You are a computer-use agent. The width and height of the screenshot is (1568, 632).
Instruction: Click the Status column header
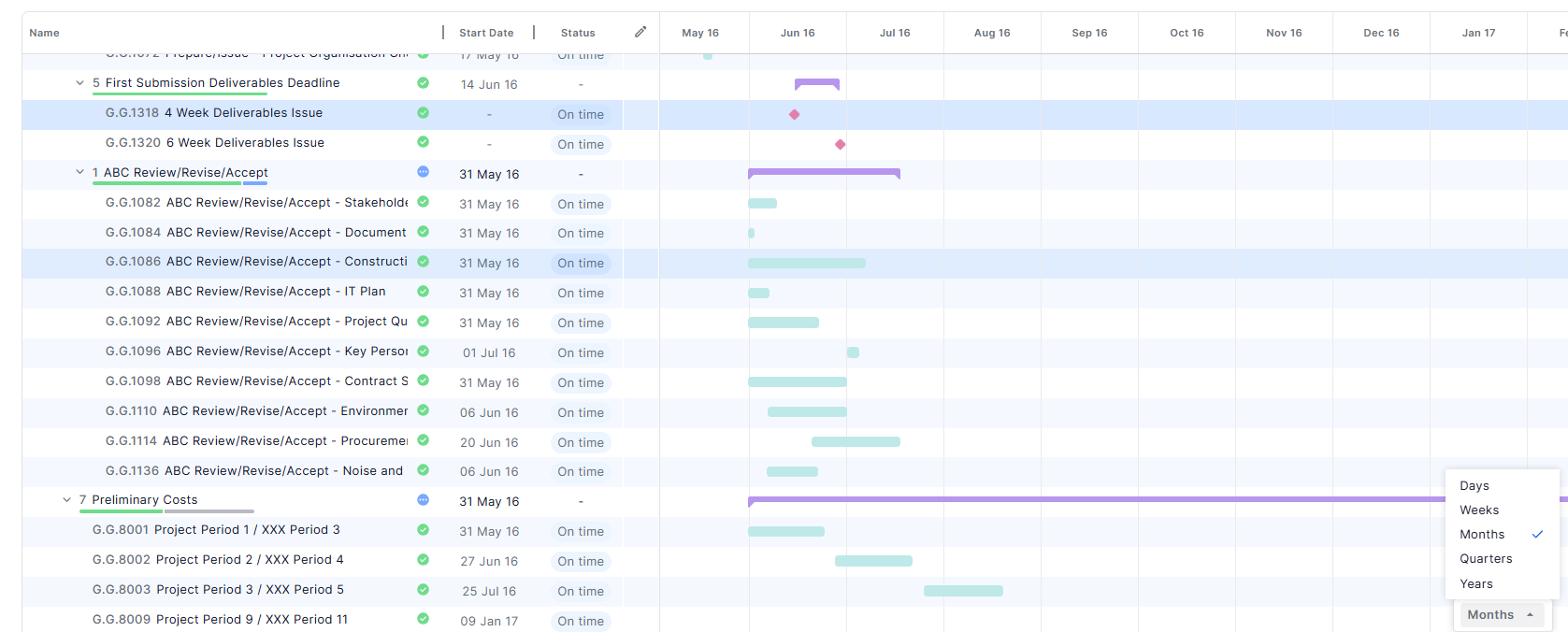tap(578, 33)
